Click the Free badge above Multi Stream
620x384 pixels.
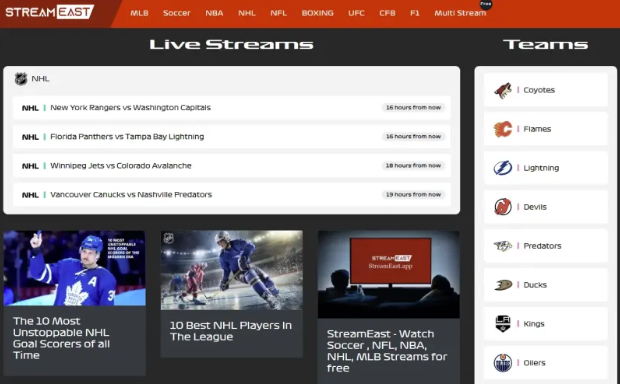[486, 4]
